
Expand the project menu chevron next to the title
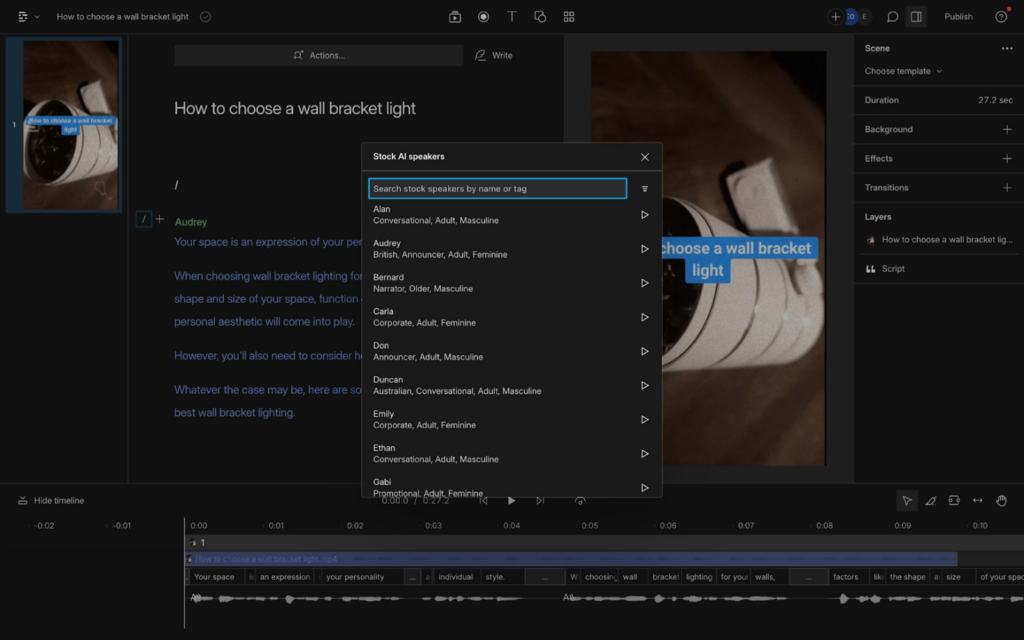tap(36, 16)
